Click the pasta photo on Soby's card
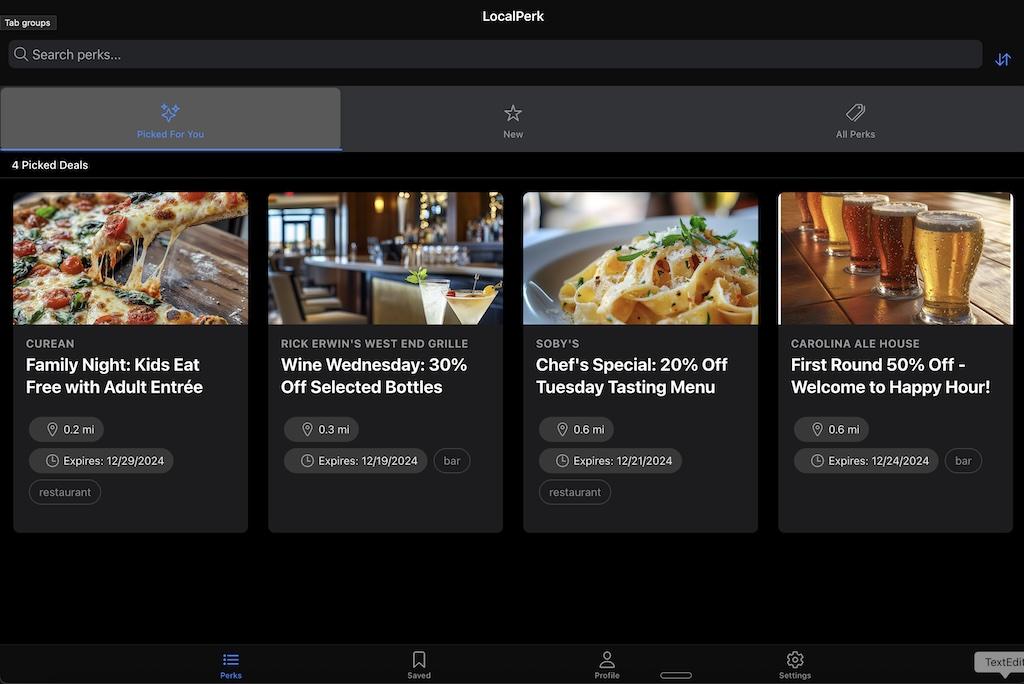Image resolution: width=1024 pixels, height=684 pixels. click(x=641, y=258)
